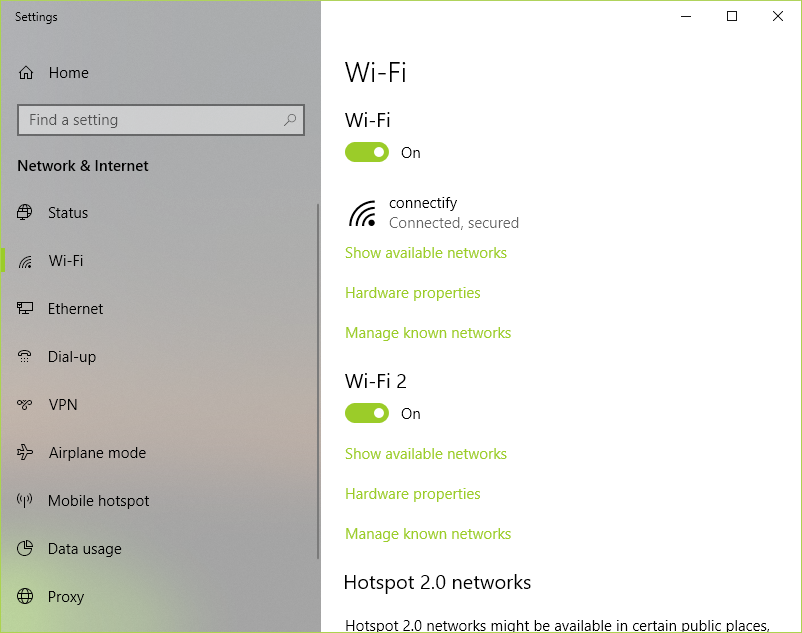Disable the Wi-Fi 2 adapter toggle

(366, 413)
